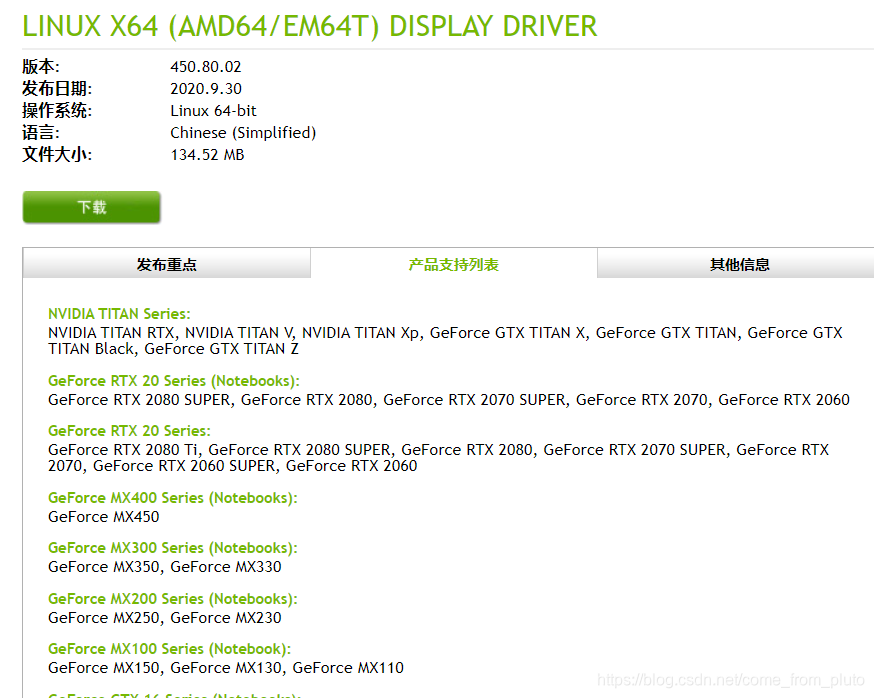Click the NVIDIA TITAN Series: heading

tap(119, 314)
